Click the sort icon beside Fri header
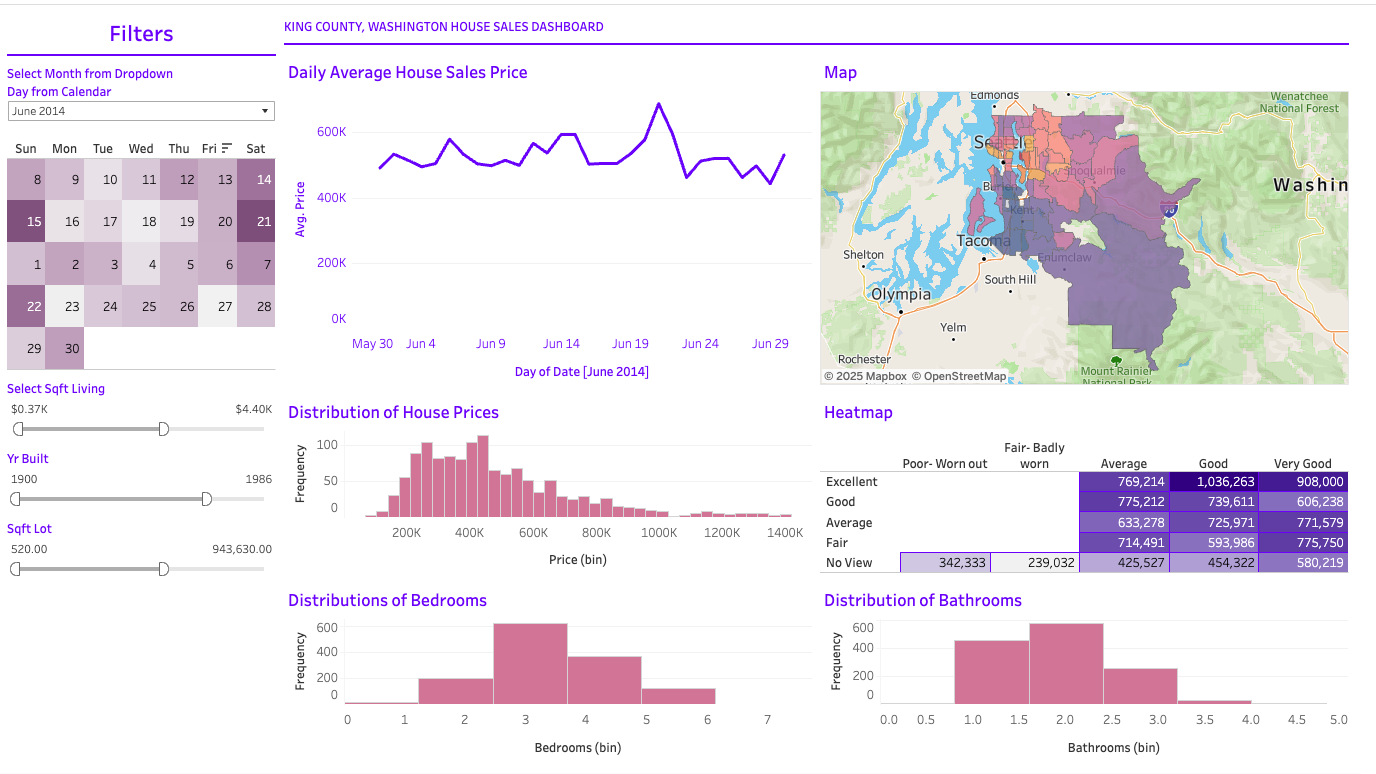Screen dimensions: 1376x774 pos(227,148)
